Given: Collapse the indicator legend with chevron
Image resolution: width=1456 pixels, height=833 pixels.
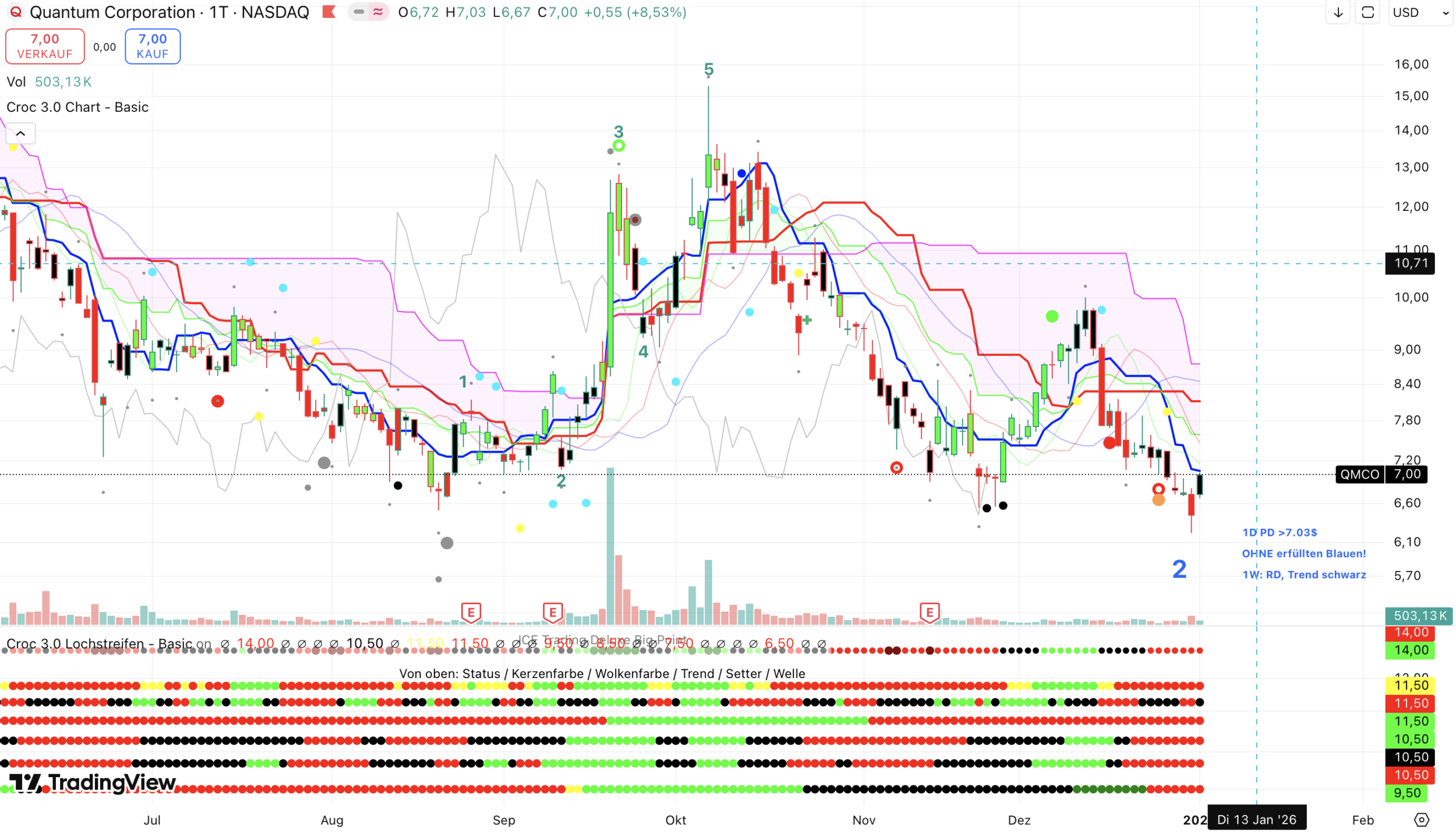Looking at the screenshot, I should [20, 133].
